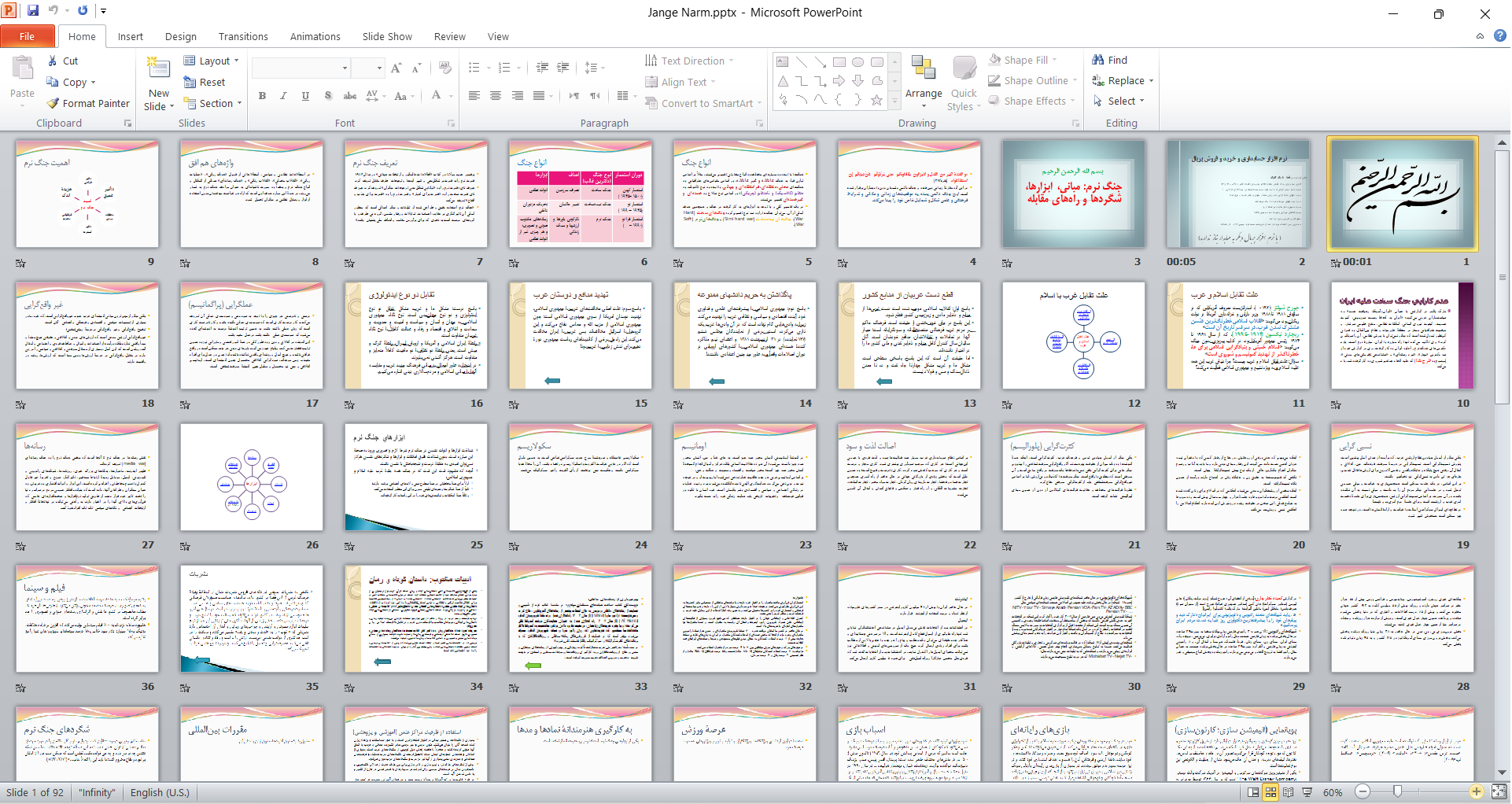This screenshot has height=804, width=1512.
Task: Switch to the Insert tab
Action: (131, 36)
